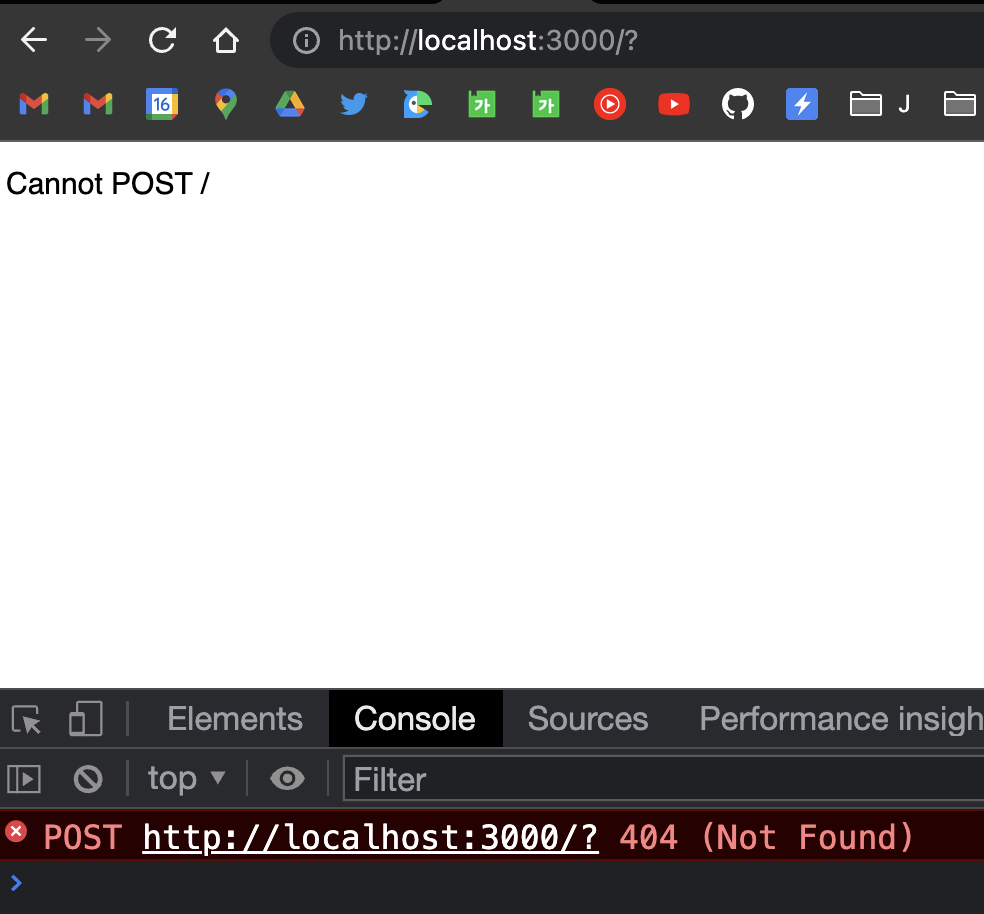Open the Google Calendar bookmark
The image size is (984, 914).
(x=162, y=104)
